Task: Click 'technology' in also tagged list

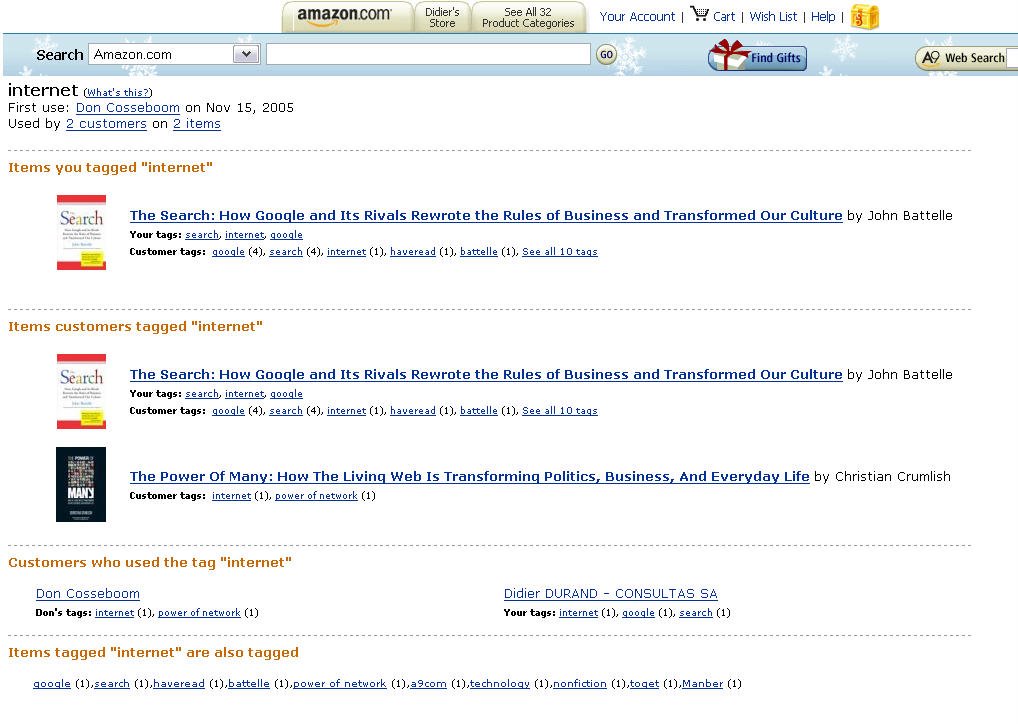Action: 500,683
